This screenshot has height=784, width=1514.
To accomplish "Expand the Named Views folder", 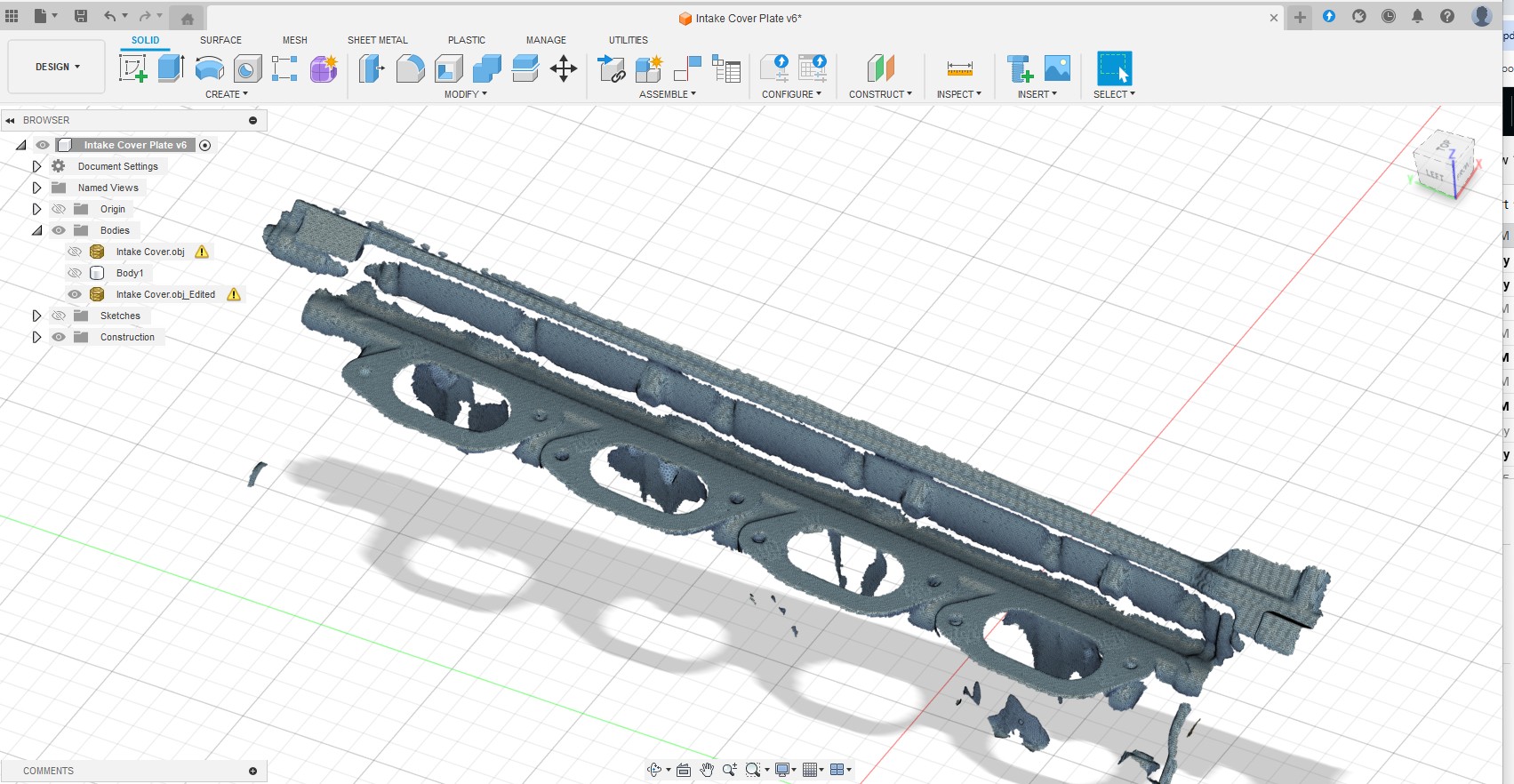I will (36, 188).
